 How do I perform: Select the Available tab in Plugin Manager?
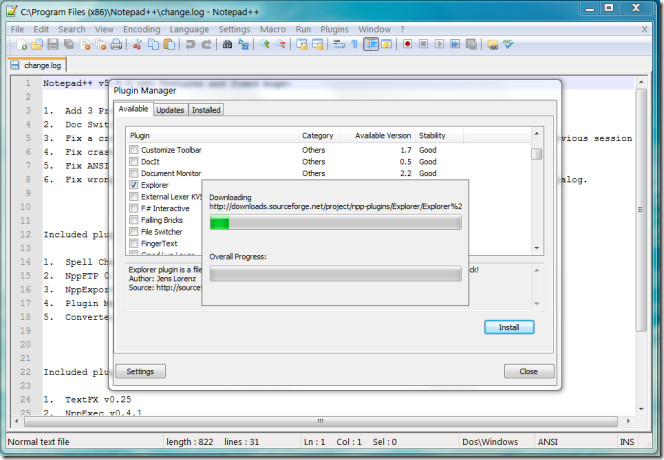click(x=133, y=109)
